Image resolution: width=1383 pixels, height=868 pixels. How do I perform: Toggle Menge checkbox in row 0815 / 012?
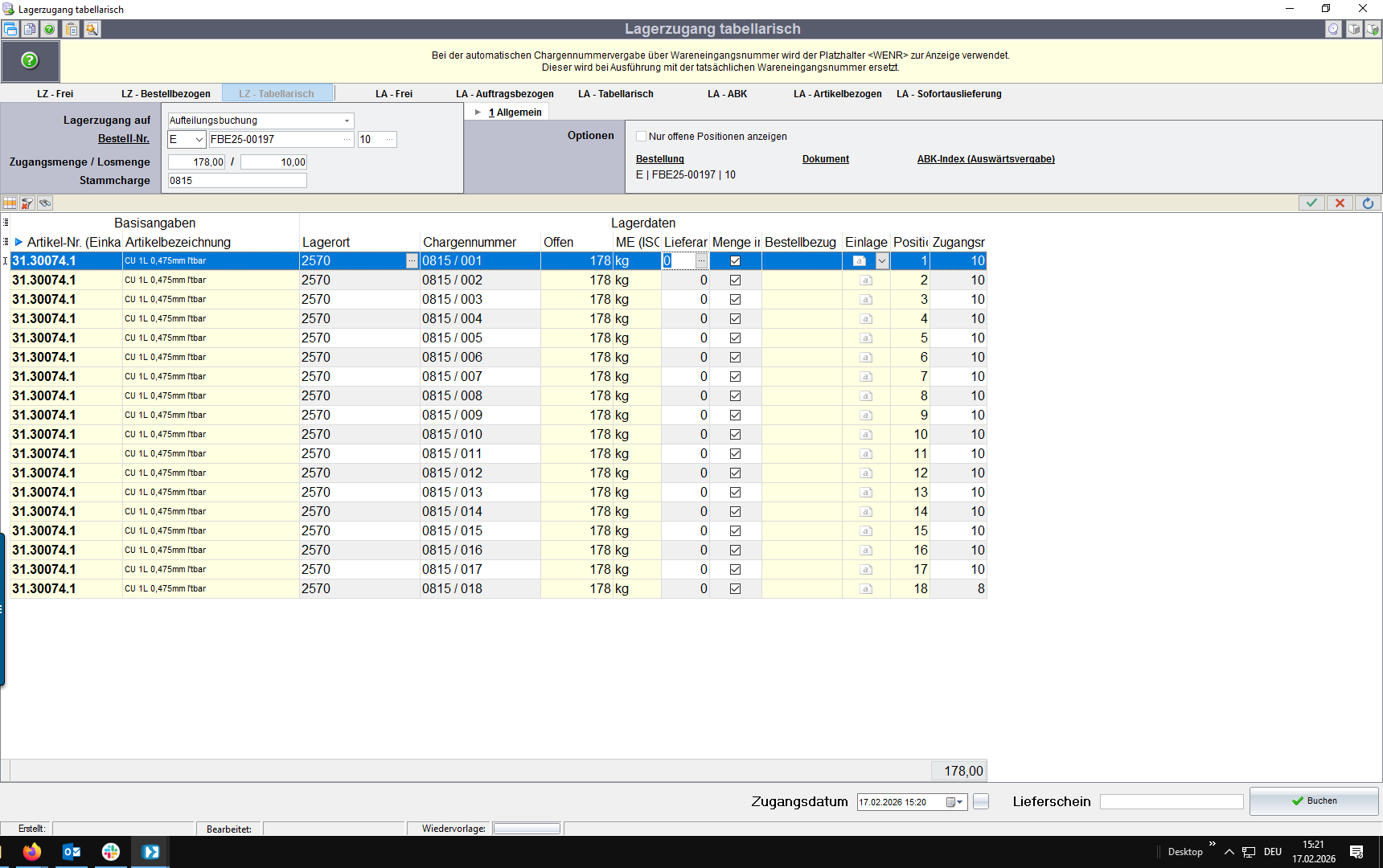click(x=735, y=473)
